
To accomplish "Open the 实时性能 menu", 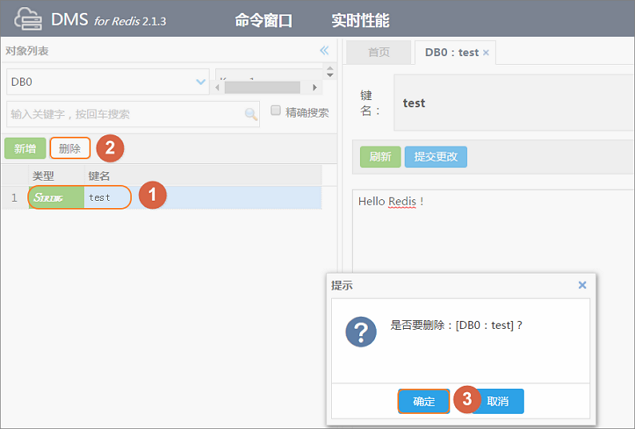I will (x=360, y=20).
